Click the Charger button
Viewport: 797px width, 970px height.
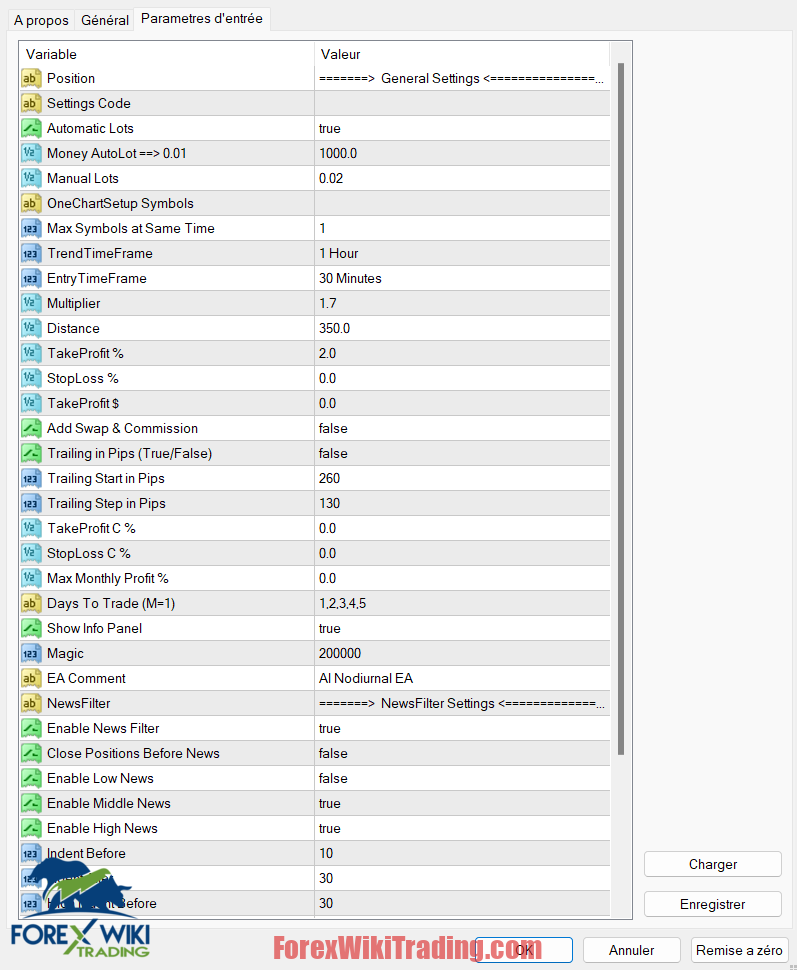pos(713,864)
